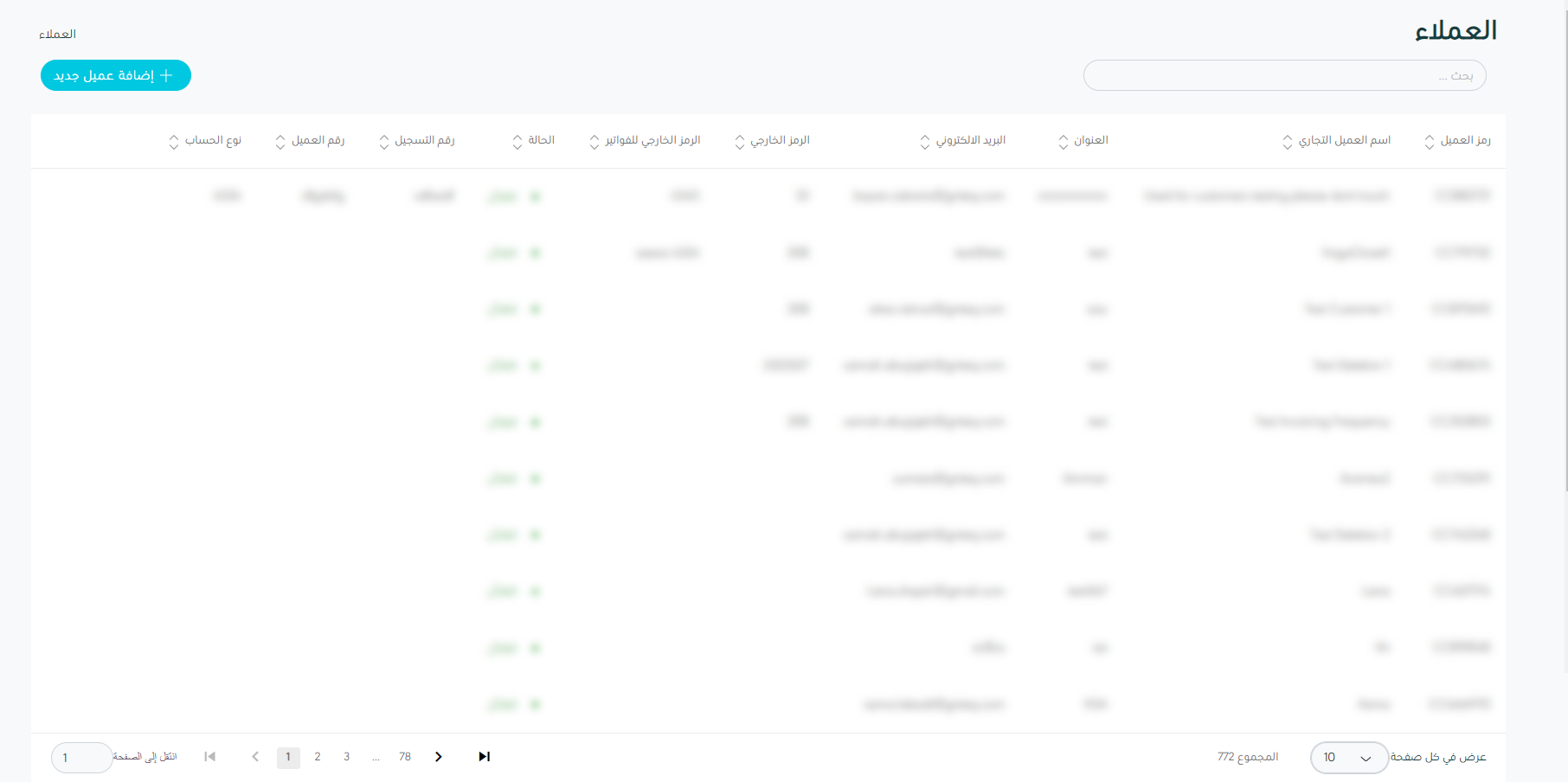Sort by registration number column
1568x782 pixels.
click(384, 142)
